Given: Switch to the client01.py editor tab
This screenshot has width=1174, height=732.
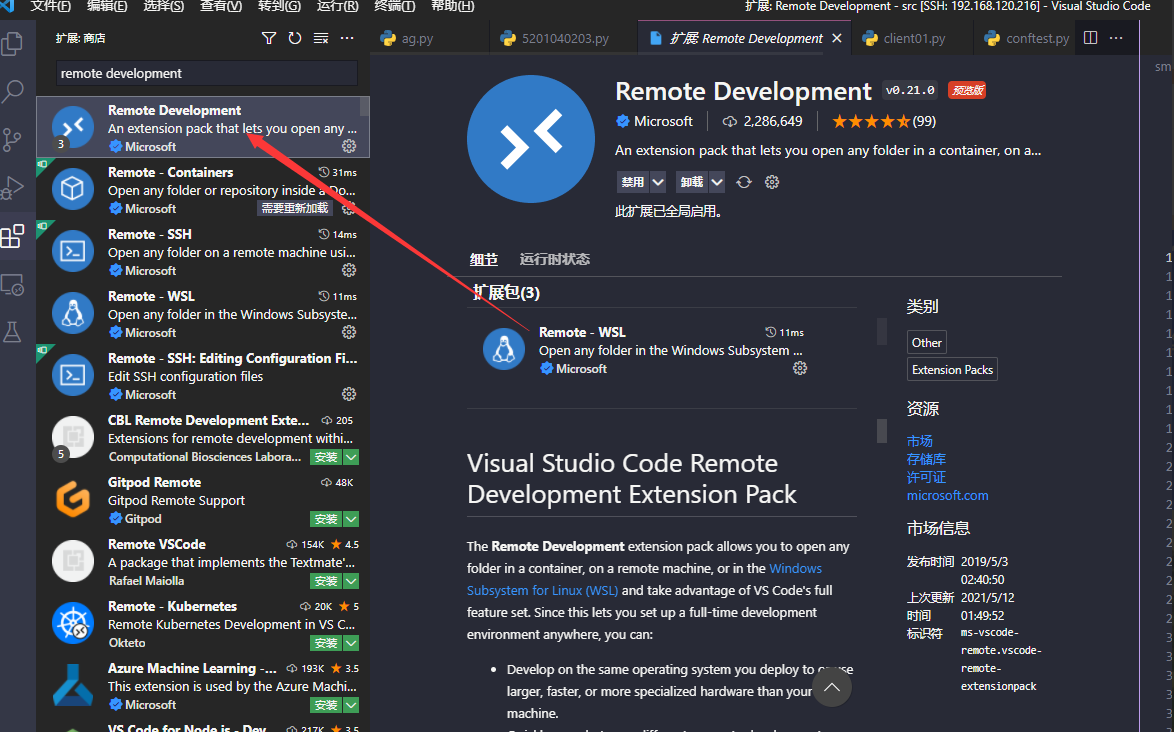Looking at the screenshot, I should pos(913,38).
